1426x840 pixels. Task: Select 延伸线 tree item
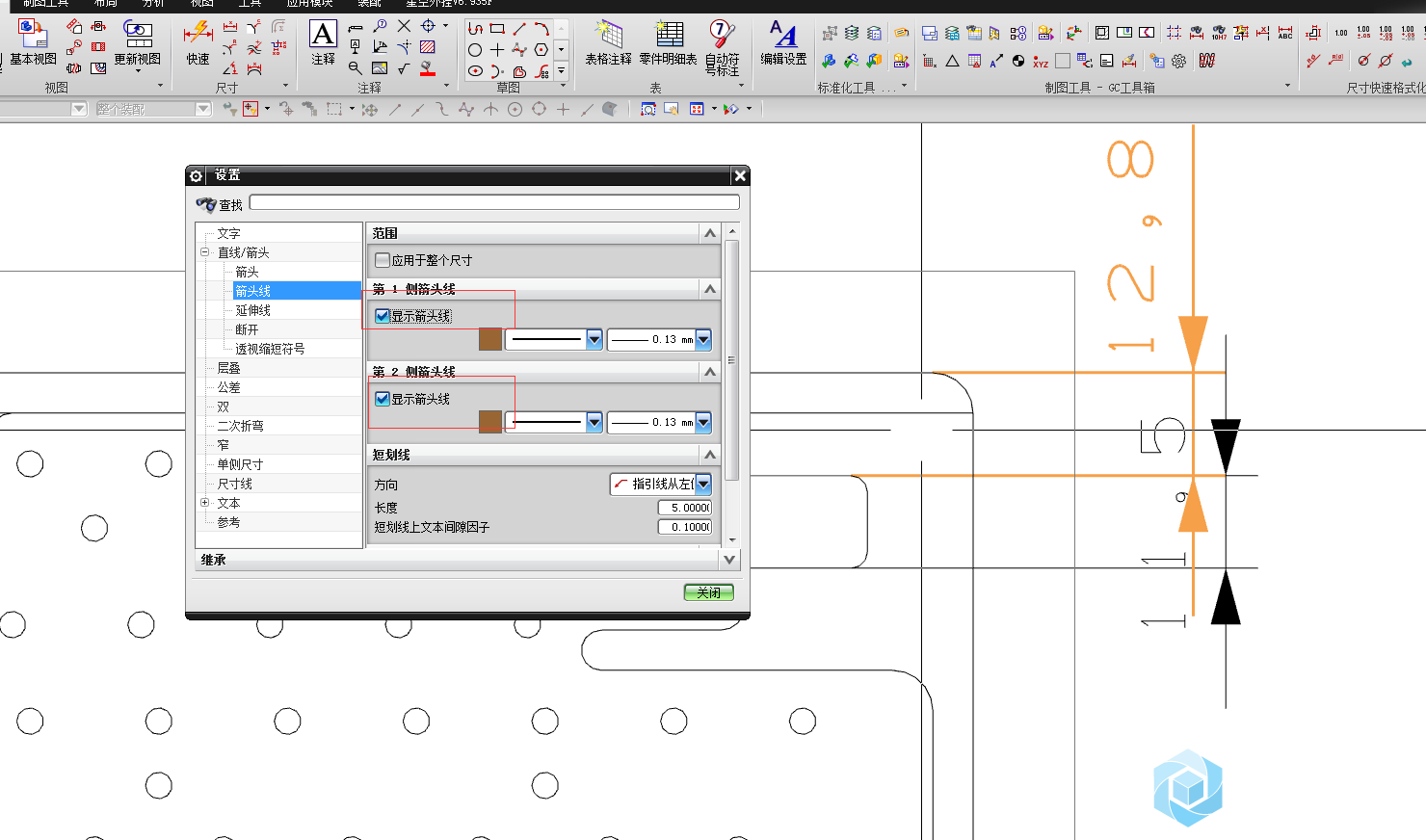(252, 310)
